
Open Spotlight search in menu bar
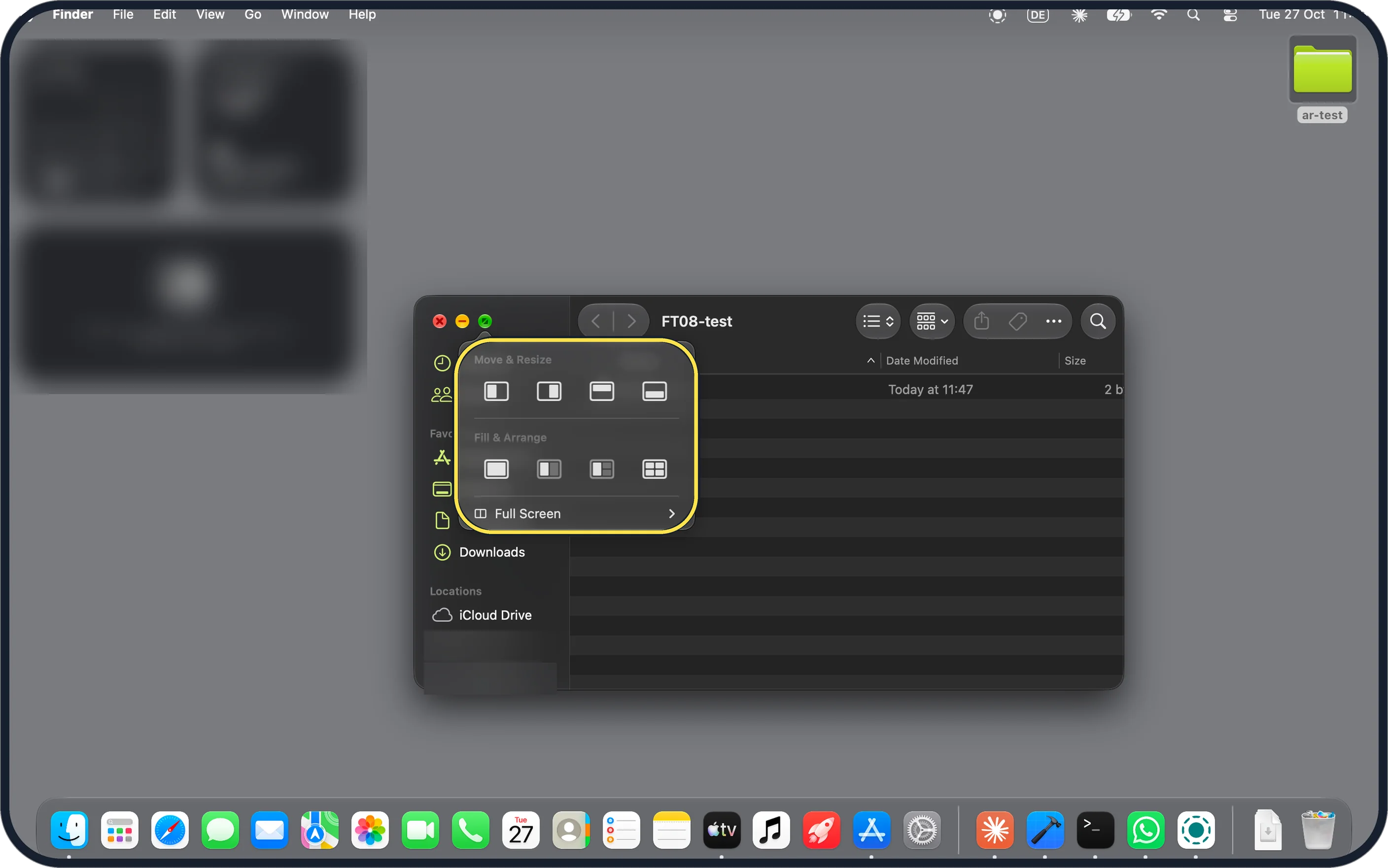(1193, 15)
